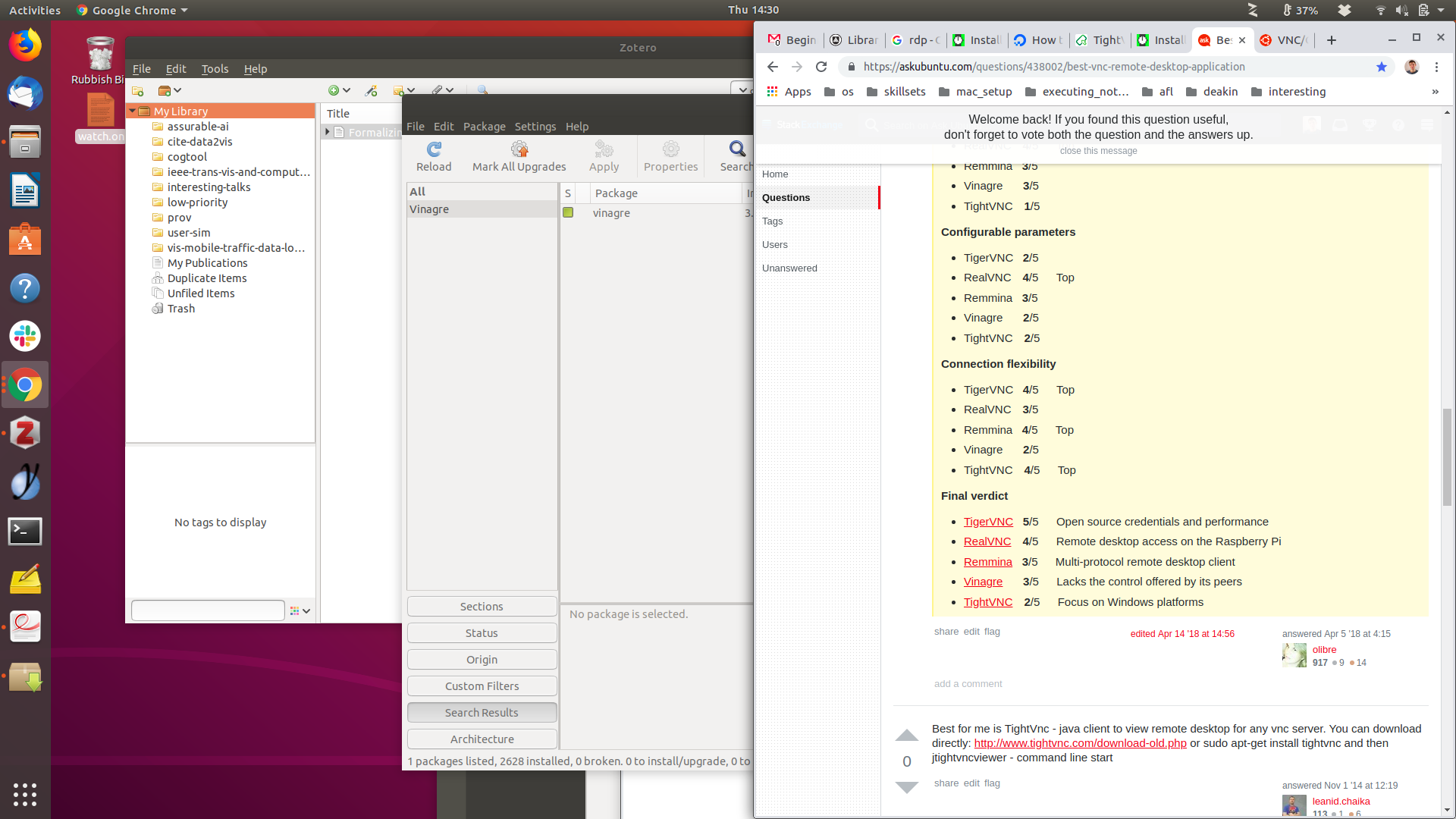The width and height of the screenshot is (1456, 819).
Task: Click the Reload button in Synaptic
Action: 434,156
